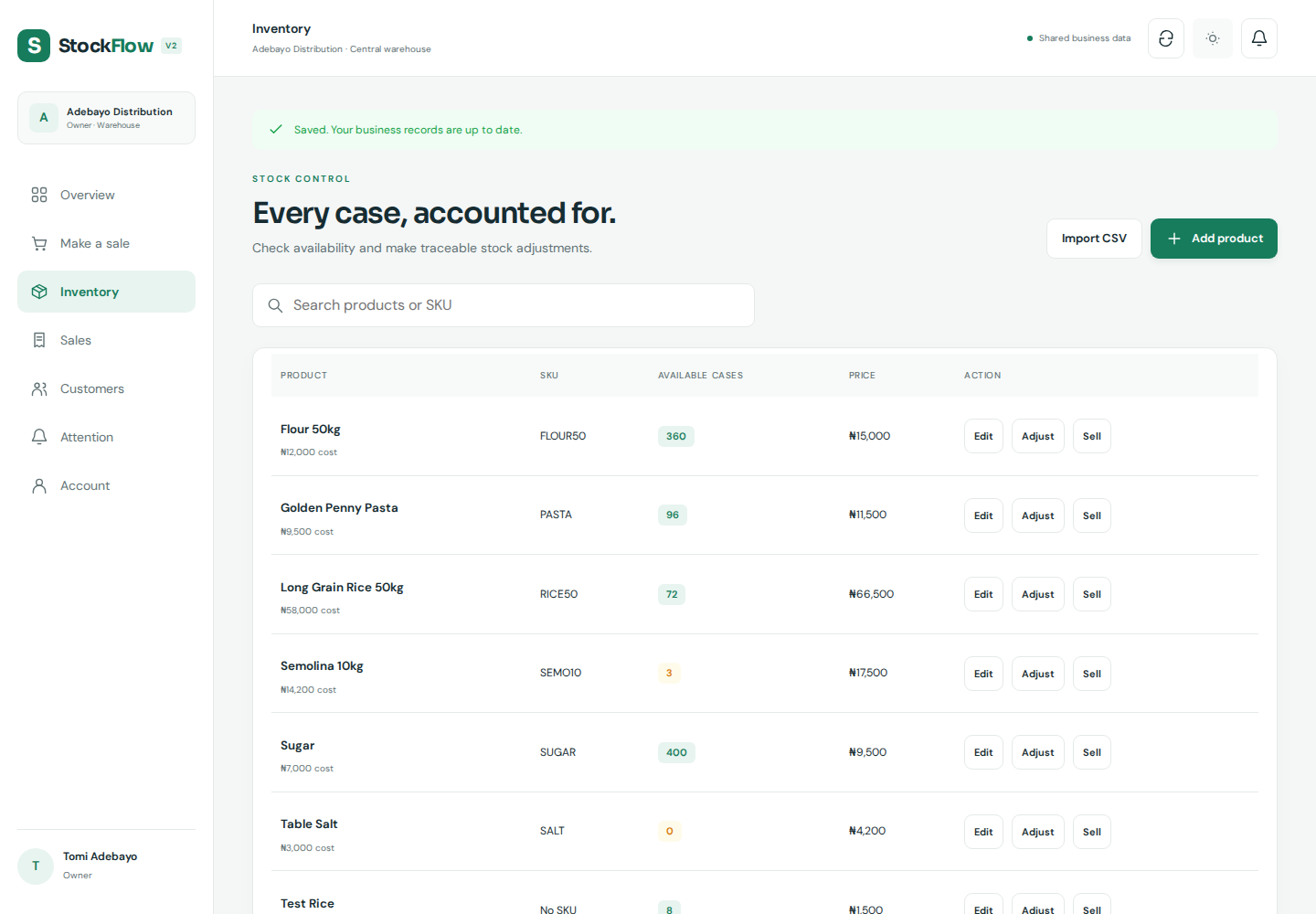Click the Adebayo Distribution avatar A

click(x=44, y=118)
